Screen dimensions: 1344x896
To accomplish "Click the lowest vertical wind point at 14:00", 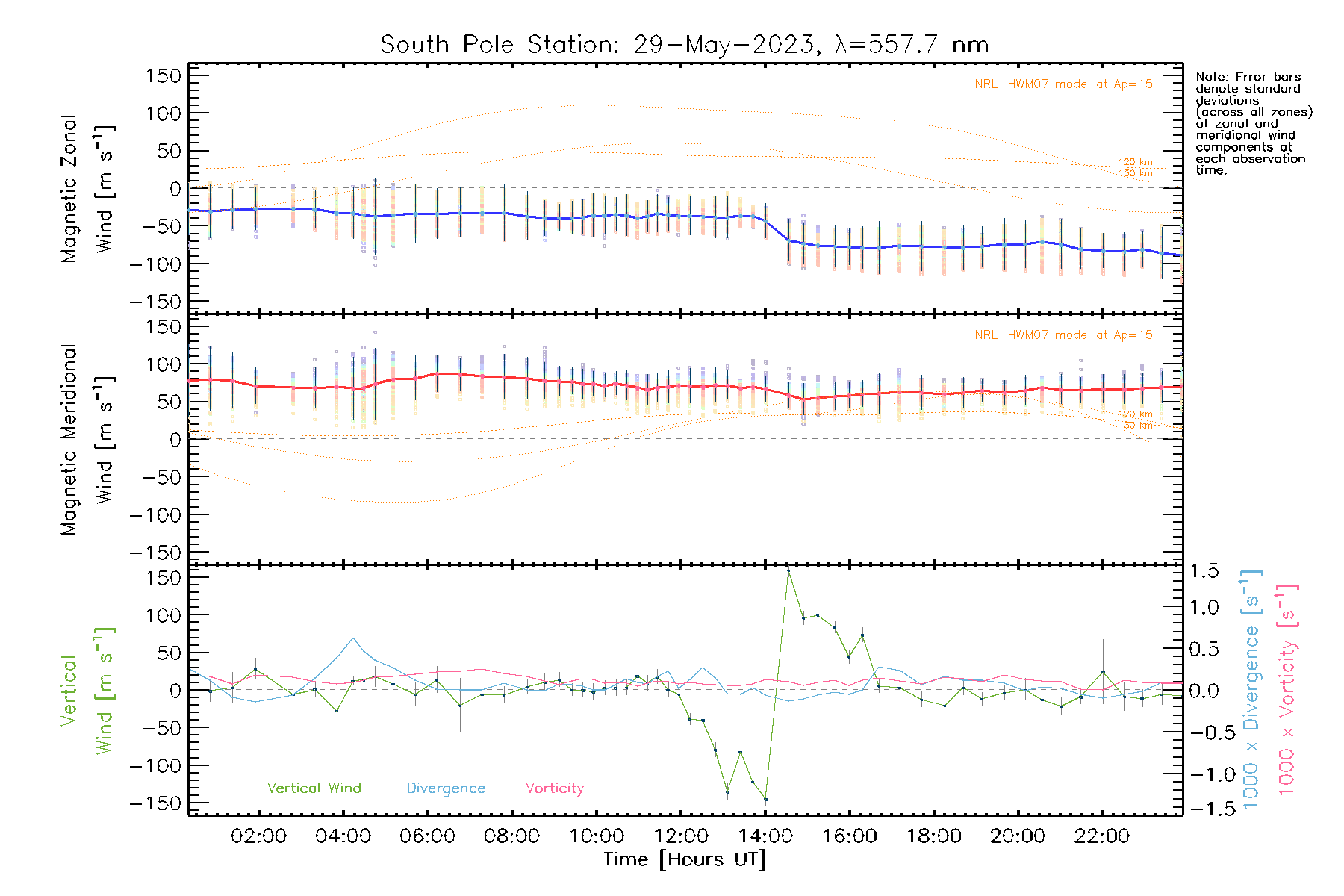I will (765, 800).
